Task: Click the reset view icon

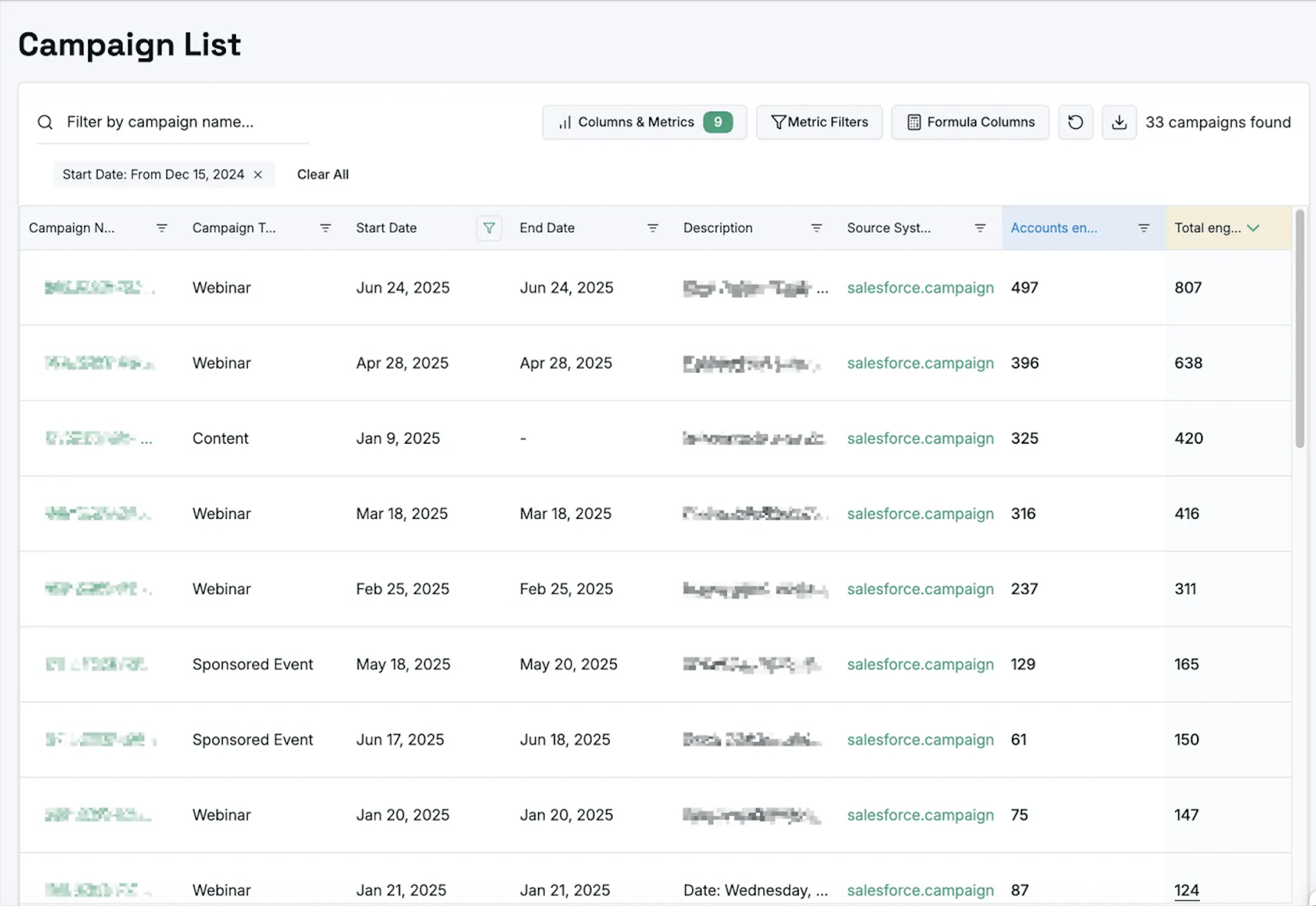Action: [x=1075, y=122]
